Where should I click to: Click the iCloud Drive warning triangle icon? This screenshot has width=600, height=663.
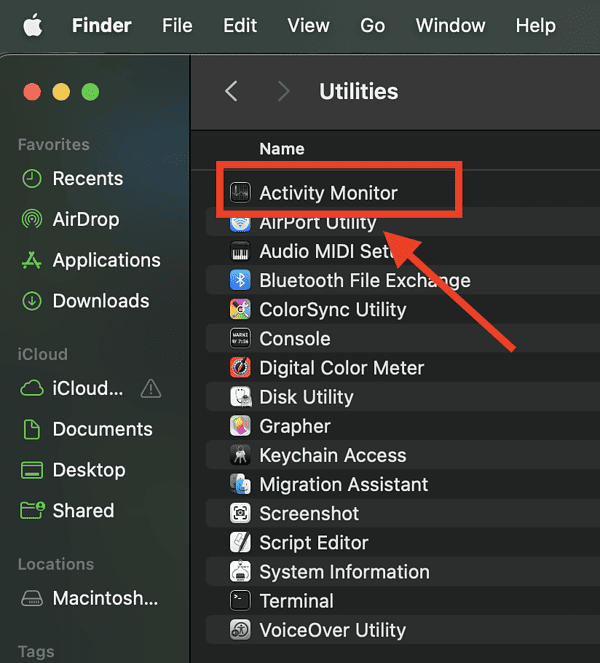point(150,388)
